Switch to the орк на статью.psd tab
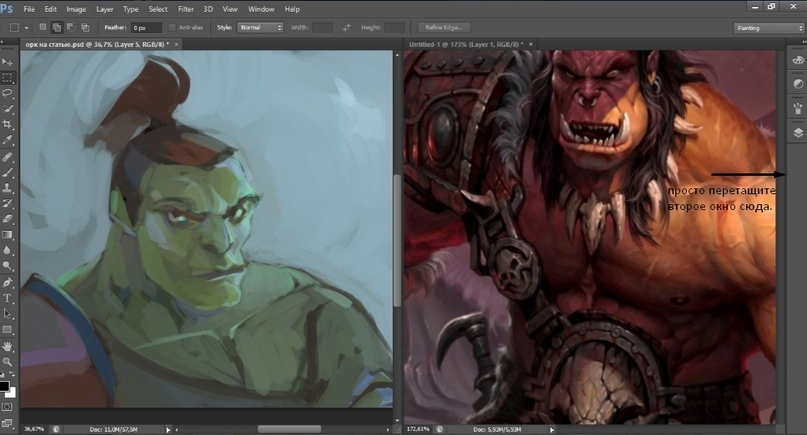The width and height of the screenshot is (807, 435). pos(97,45)
